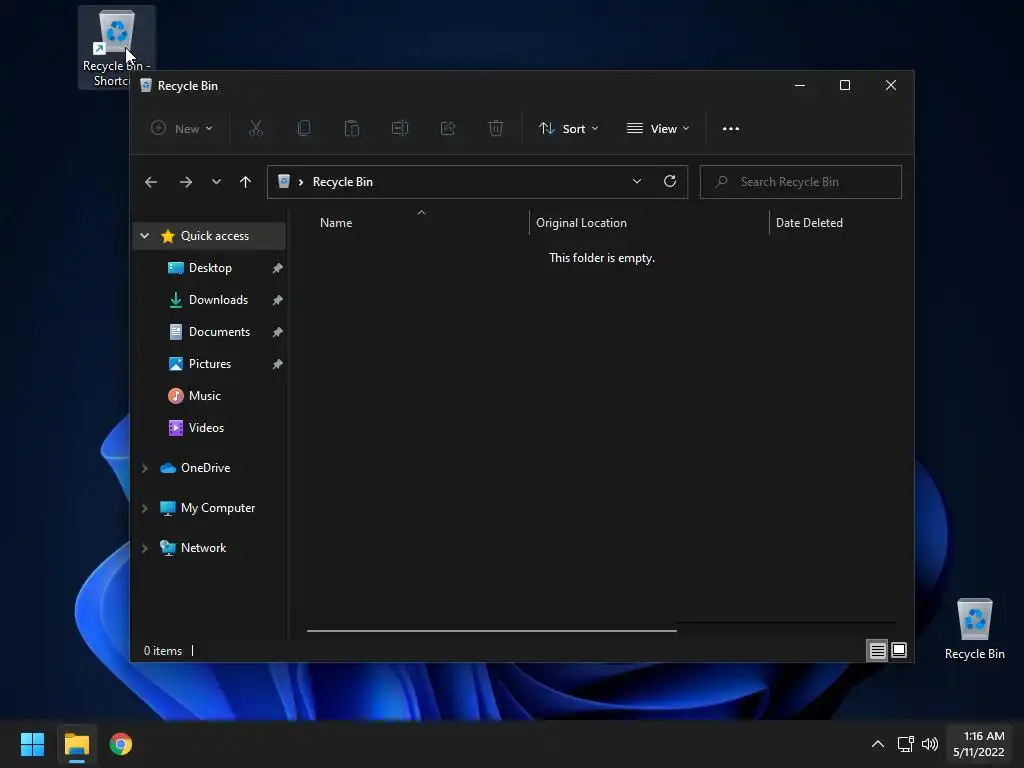Screen dimensions: 1024x768
Task: Unpin Documents from Quick access
Action: coord(277,332)
